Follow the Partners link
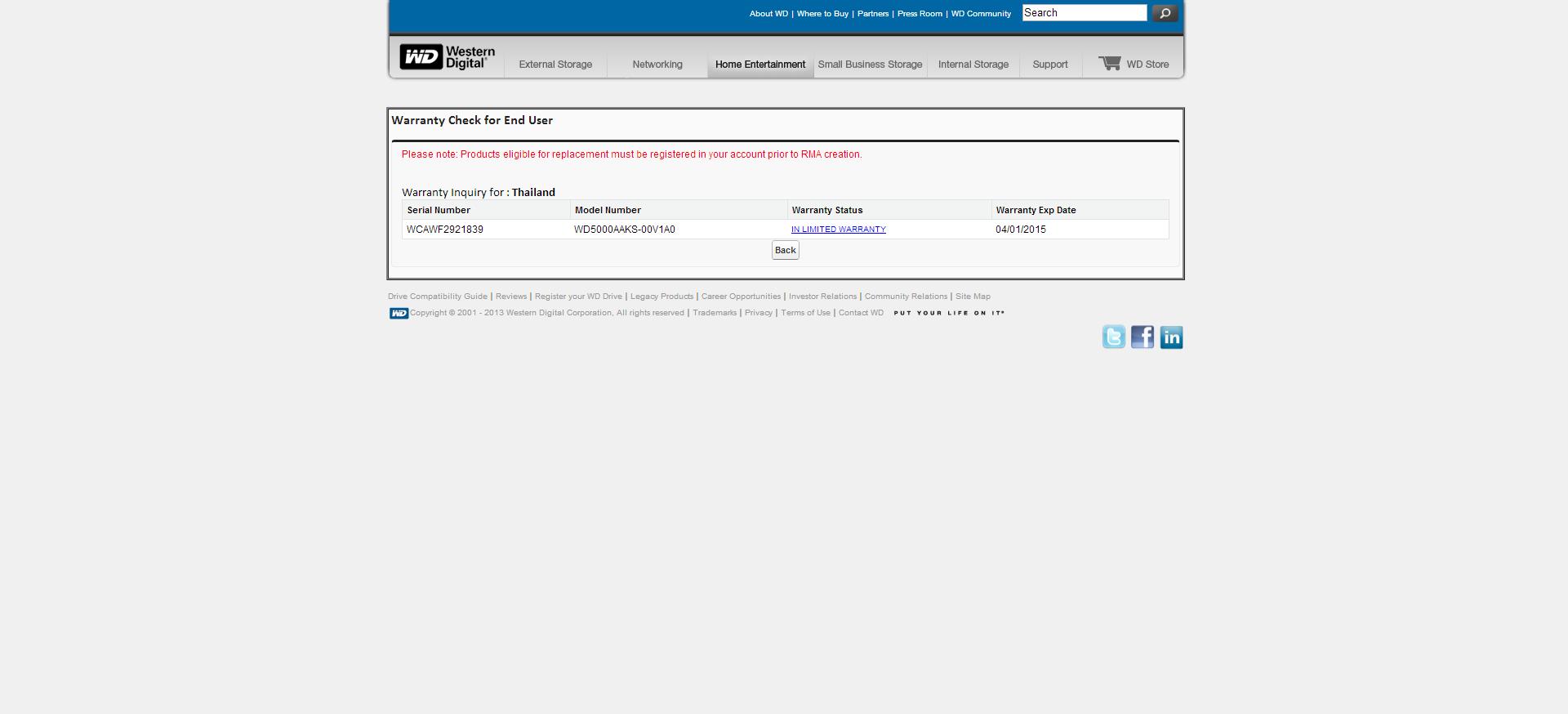 pos(873,14)
